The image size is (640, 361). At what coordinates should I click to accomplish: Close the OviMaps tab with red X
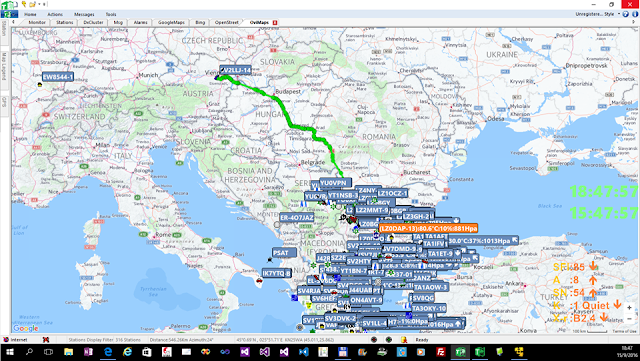click(275, 22)
